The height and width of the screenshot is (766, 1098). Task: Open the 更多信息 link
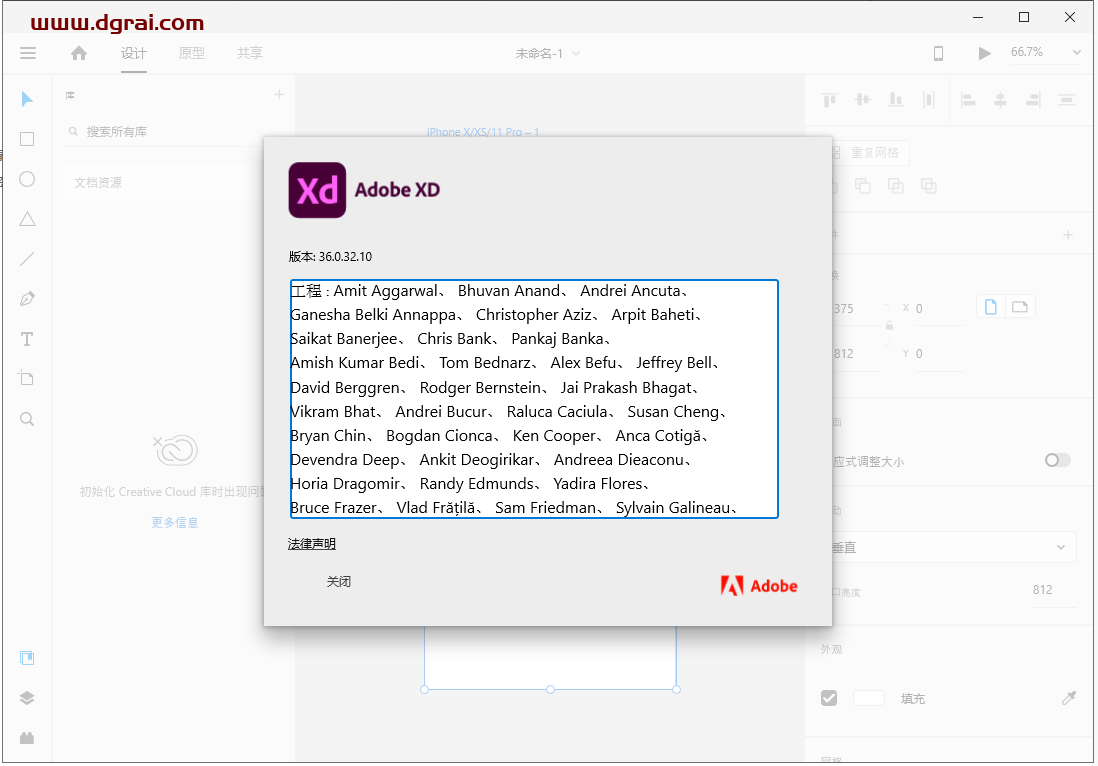[174, 522]
